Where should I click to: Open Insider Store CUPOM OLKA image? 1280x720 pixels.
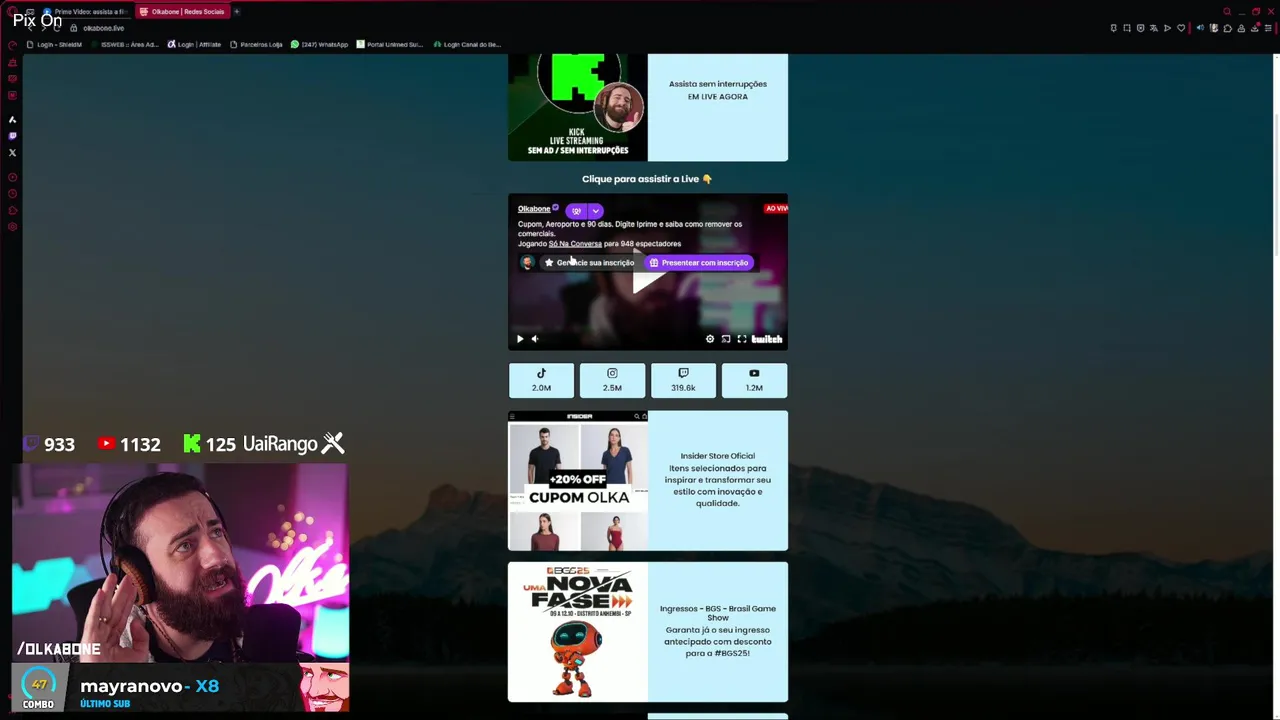coord(578,481)
